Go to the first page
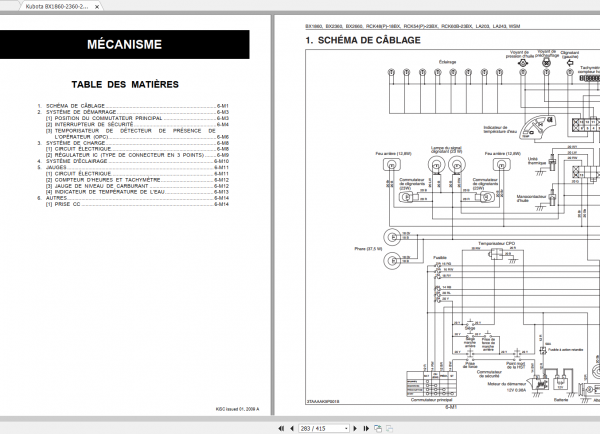Screen dimensions: 600x434 click(281, 428)
